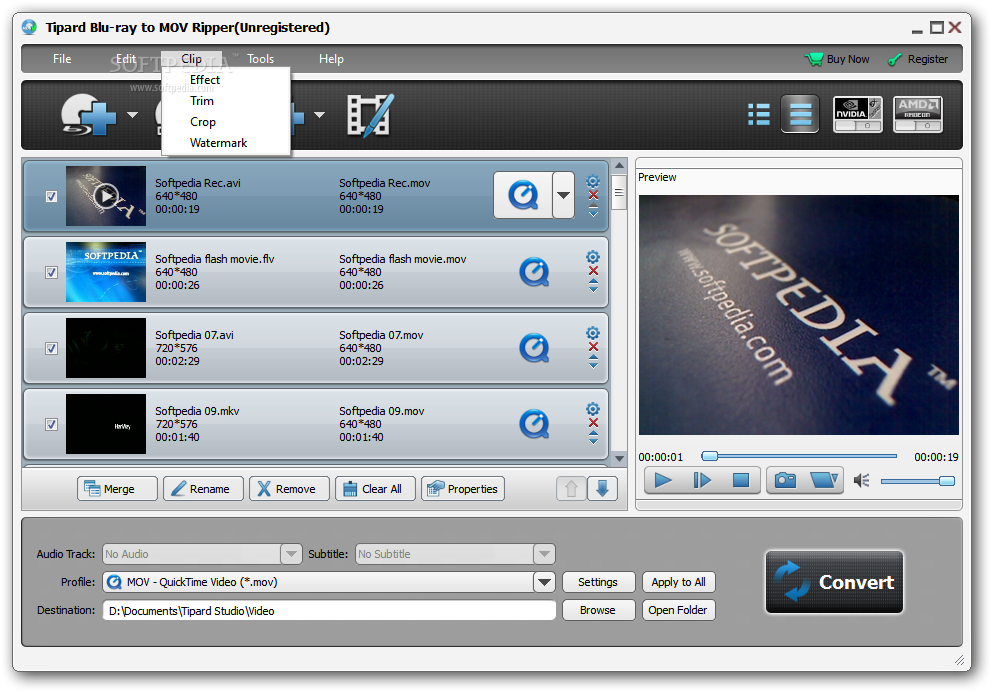Step to next frame in preview
This screenshot has width=992, height=692.
[x=702, y=480]
